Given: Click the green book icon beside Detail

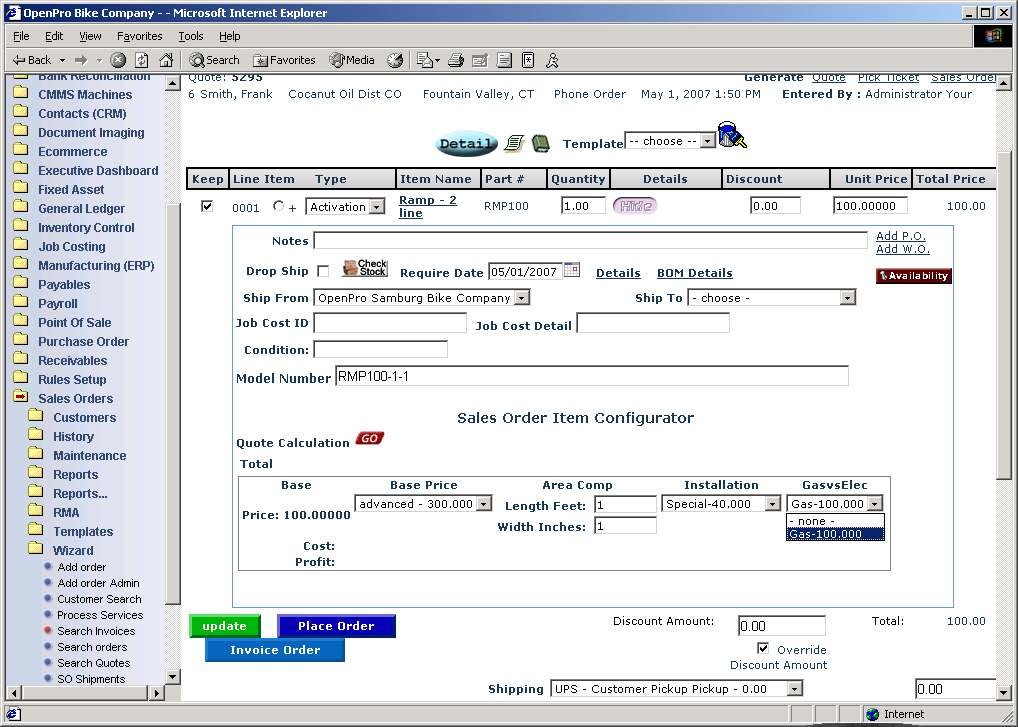Looking at the screenshot, I should click(x=540, y=143).
